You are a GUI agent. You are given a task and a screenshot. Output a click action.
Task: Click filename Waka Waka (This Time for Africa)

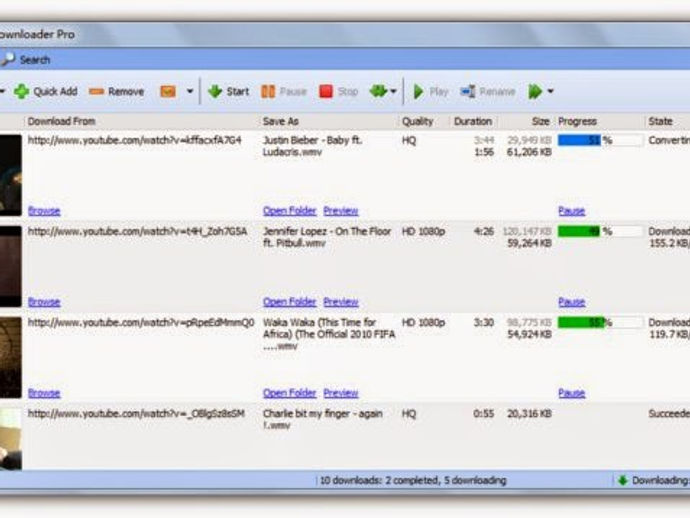tap(329, 334)
